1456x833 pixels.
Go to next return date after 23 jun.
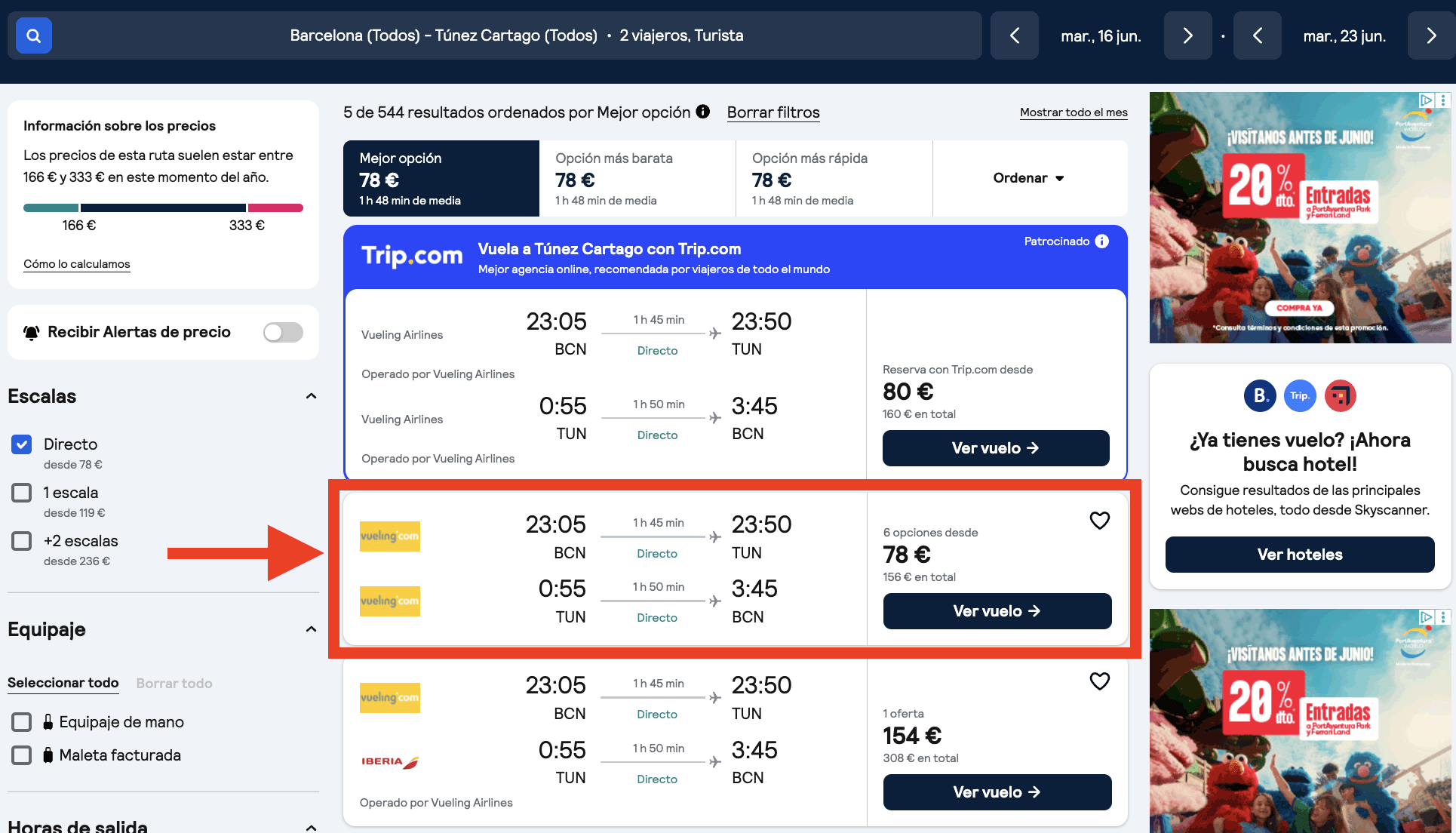[x=1431, y=35]
